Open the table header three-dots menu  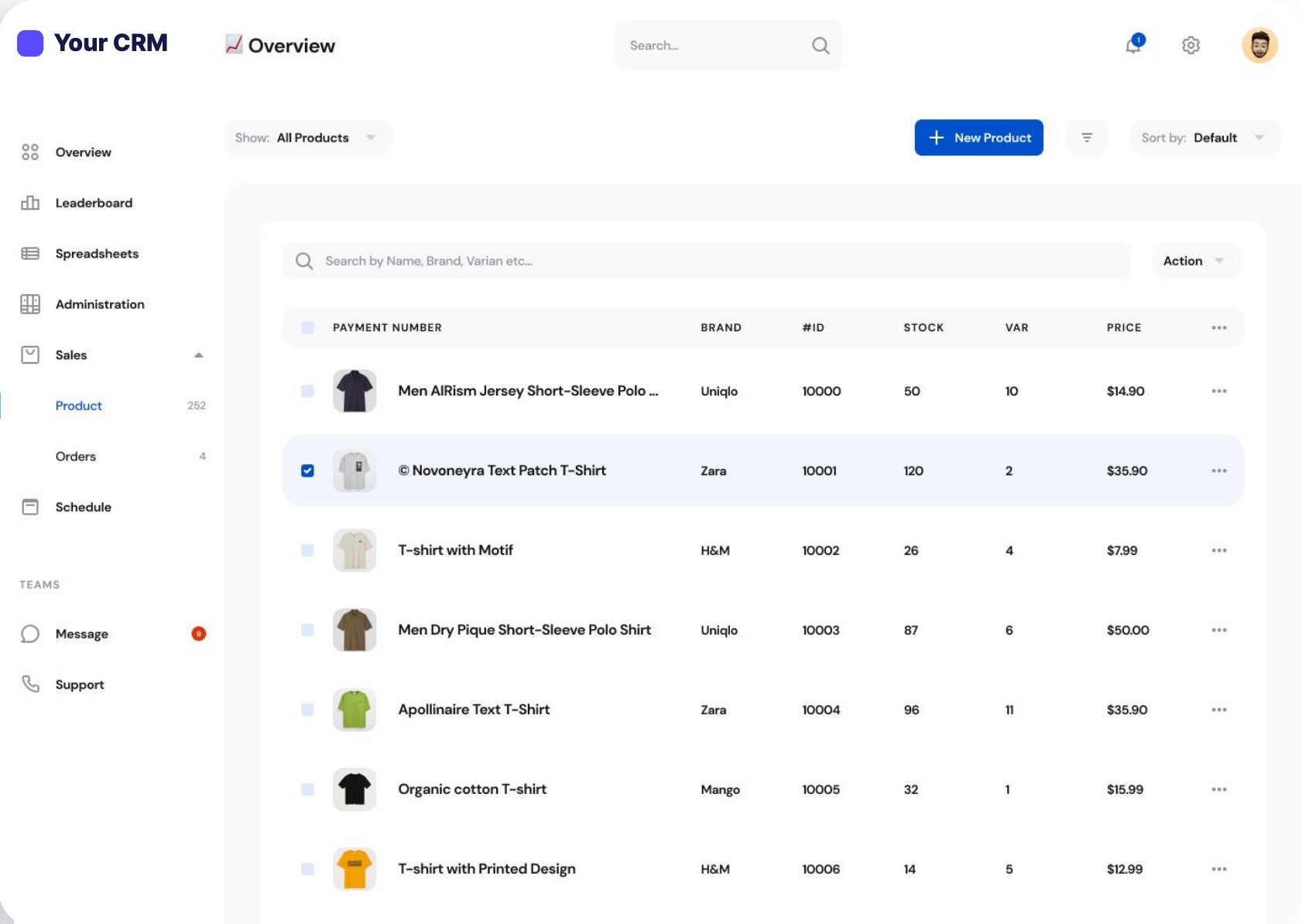coord(1219,327)
